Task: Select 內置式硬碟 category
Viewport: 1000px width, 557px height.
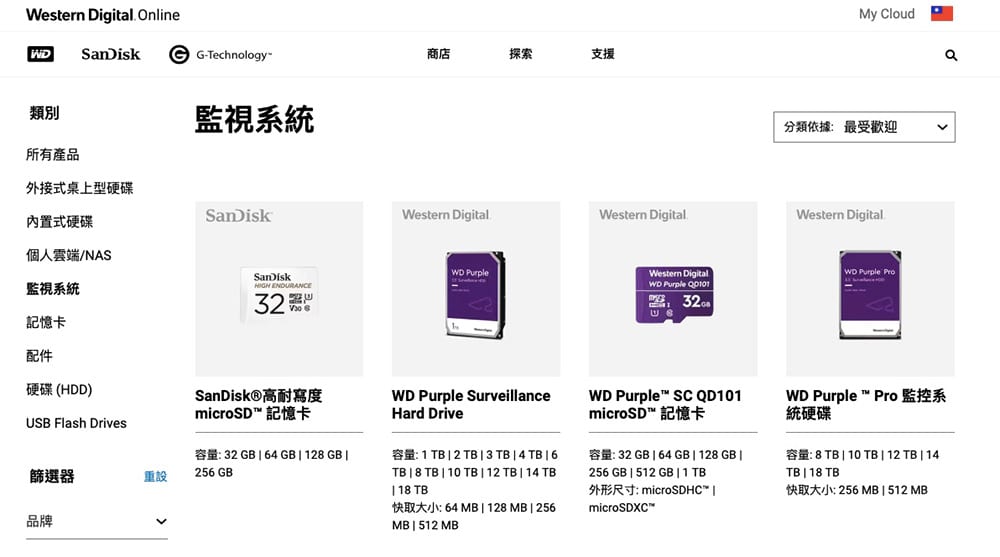Action: coord(59,222)
